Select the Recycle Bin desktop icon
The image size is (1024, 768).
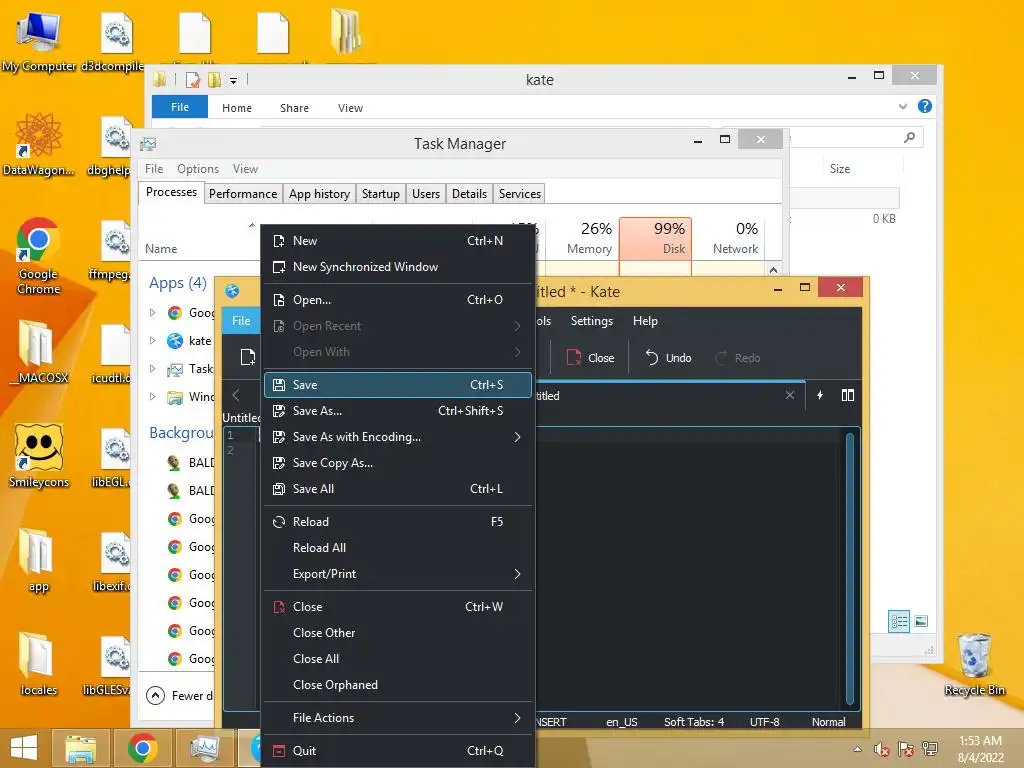click(x=974, y=665)
